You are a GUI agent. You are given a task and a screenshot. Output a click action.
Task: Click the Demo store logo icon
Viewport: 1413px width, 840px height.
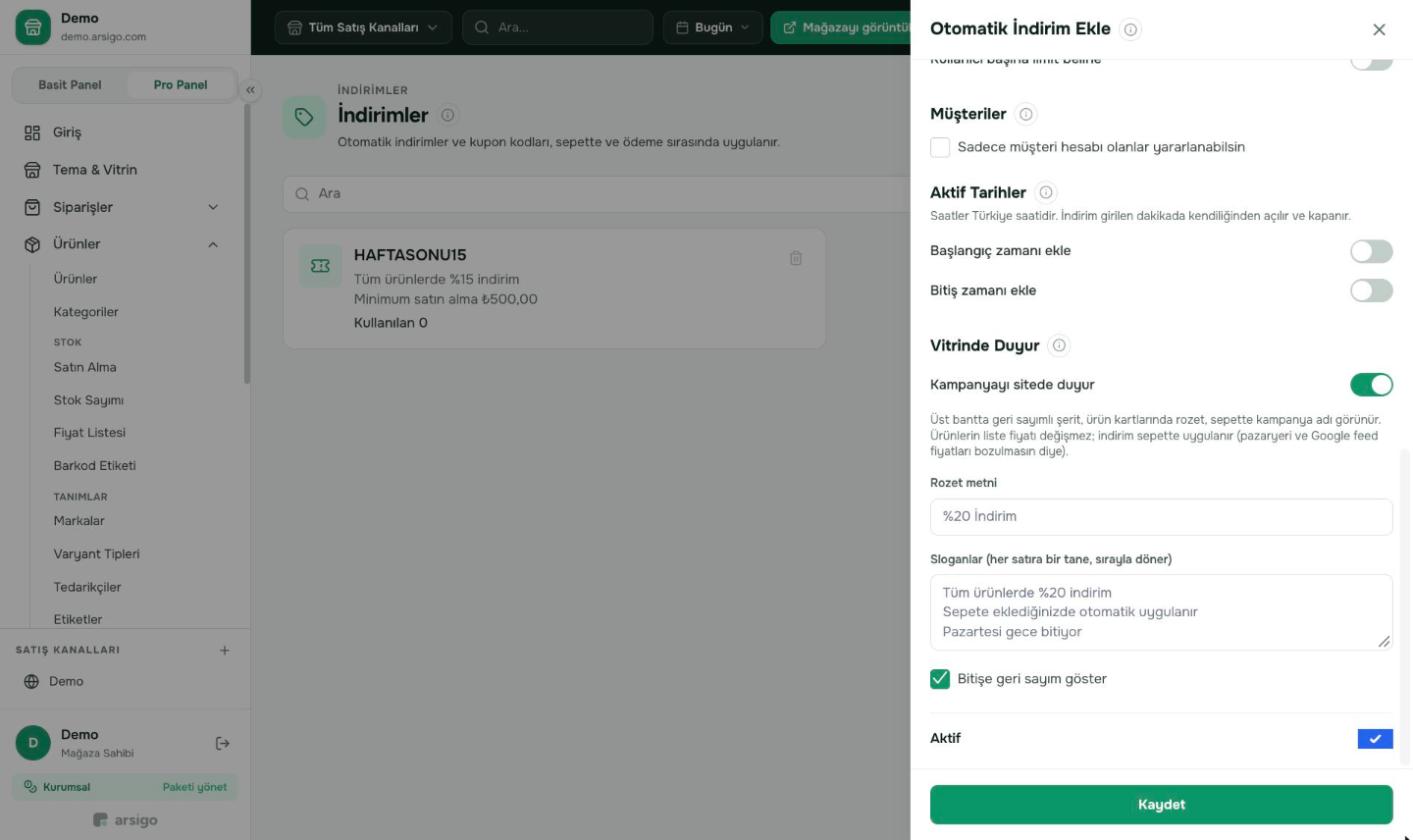click(x=32, y=27)
